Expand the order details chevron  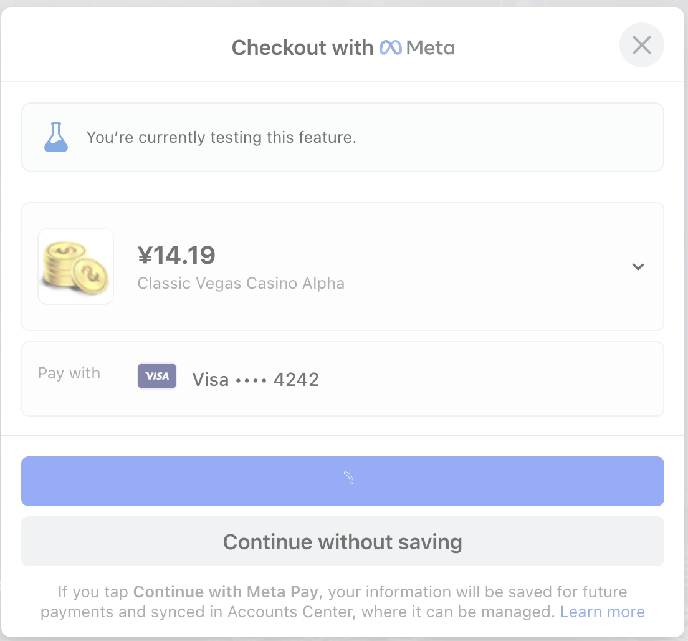click(638, 266)
